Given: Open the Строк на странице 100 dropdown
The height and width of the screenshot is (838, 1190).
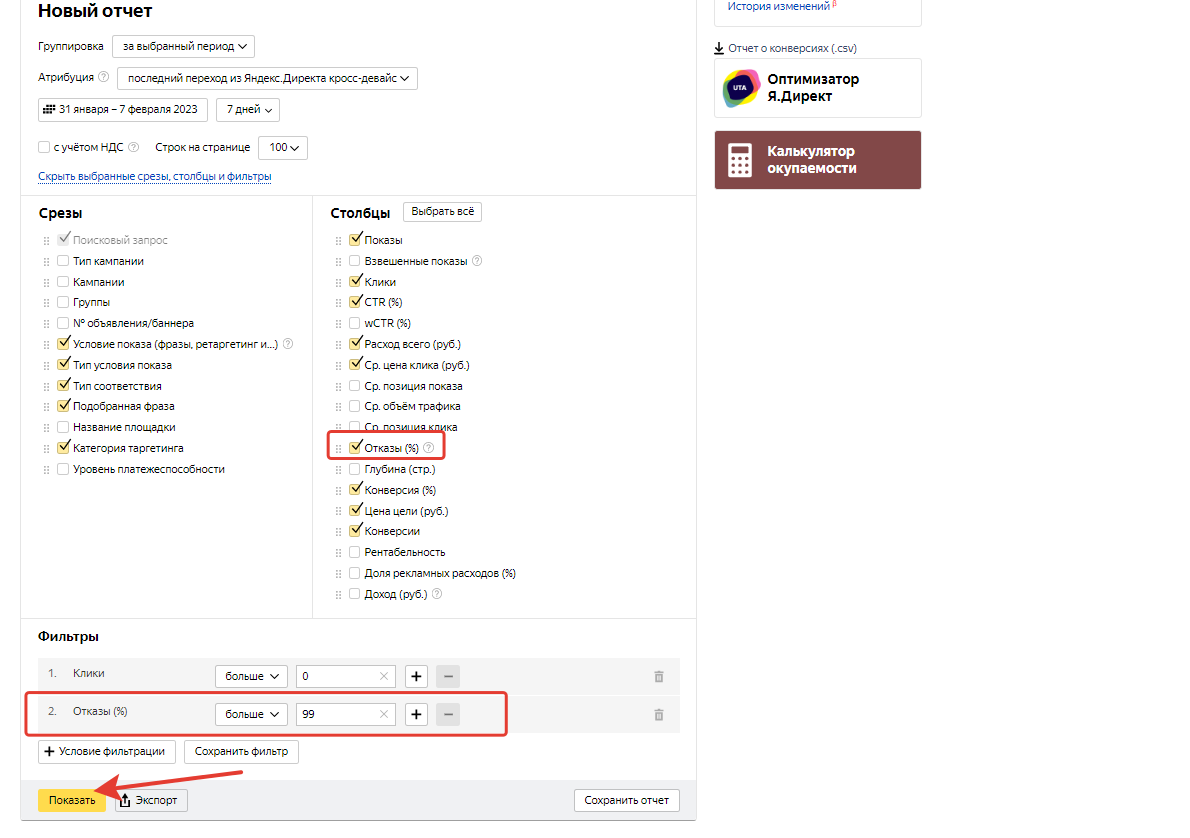Looking at the screenshot, I should coord(283,147).
